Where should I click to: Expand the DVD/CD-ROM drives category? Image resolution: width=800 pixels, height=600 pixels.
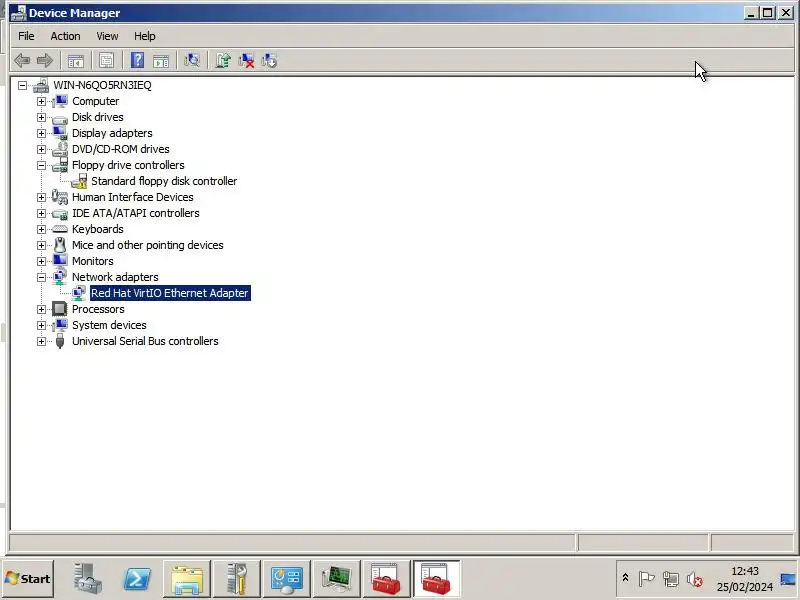pyautogui.click(x=41, y=149)
